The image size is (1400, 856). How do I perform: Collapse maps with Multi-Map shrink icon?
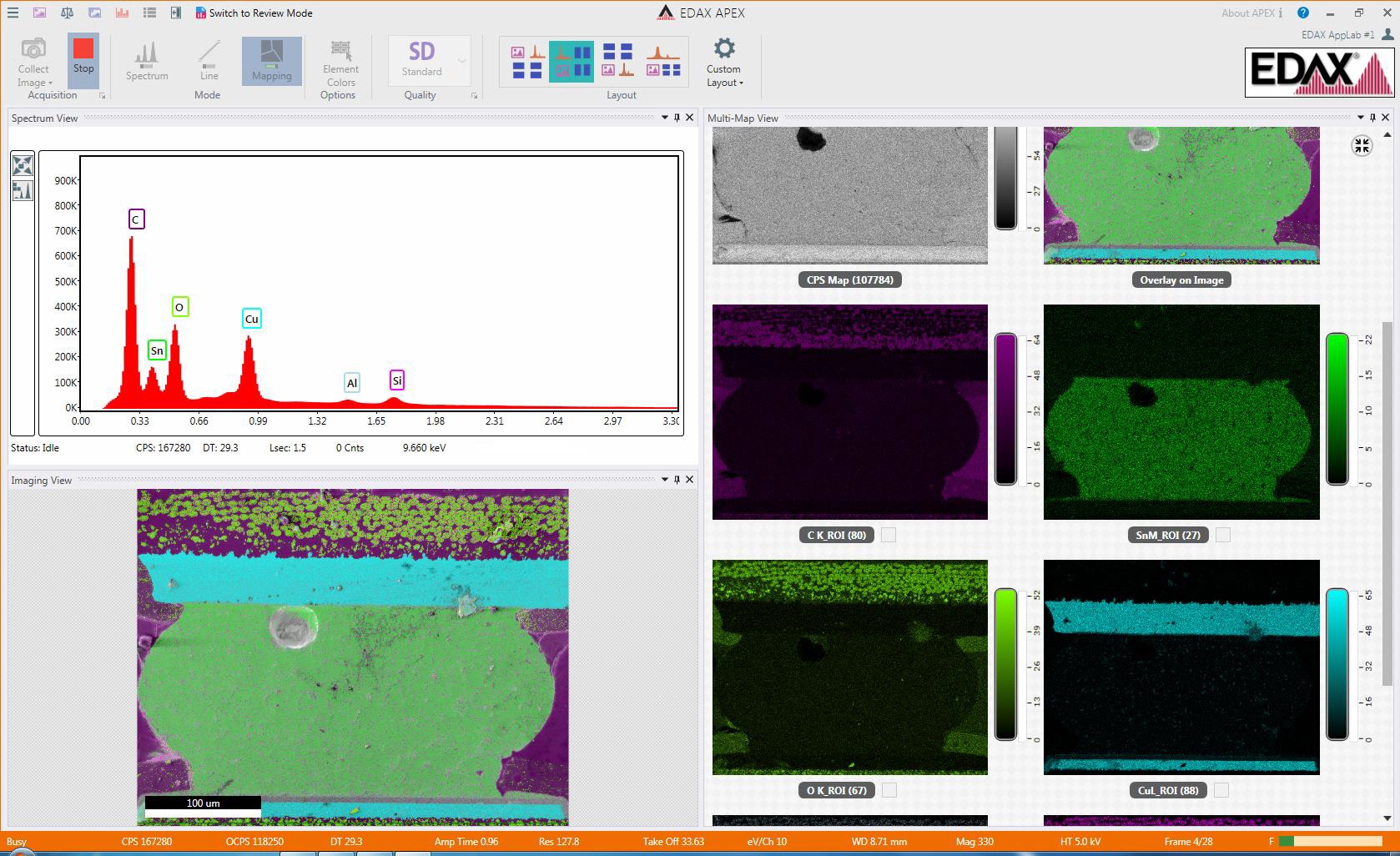pyautogui.click(x=1362, y=147)
